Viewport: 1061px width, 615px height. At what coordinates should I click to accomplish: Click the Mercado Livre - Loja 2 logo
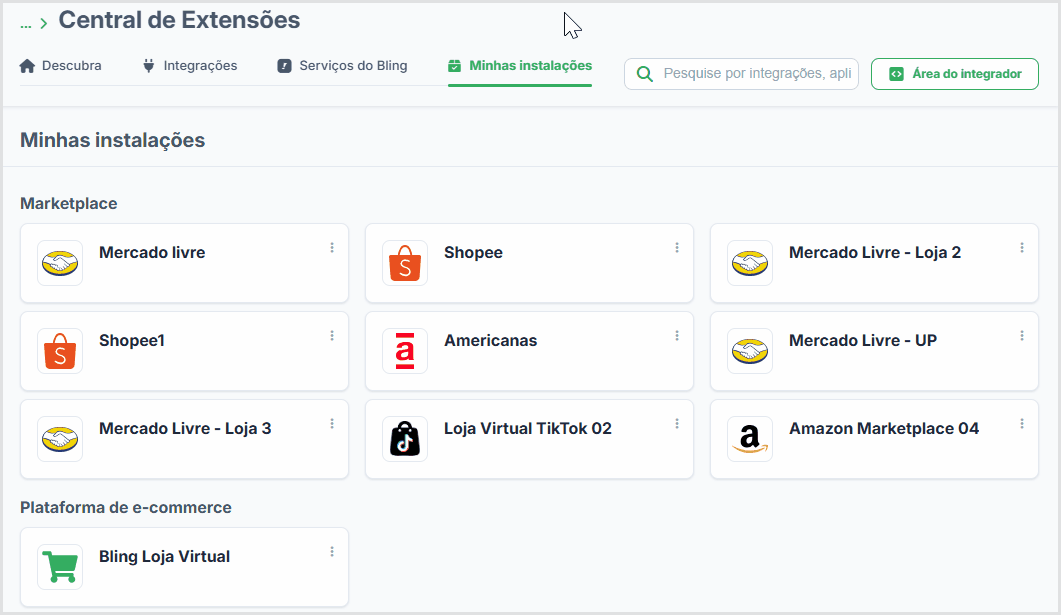pyautogui.click(x=750, y=263)
